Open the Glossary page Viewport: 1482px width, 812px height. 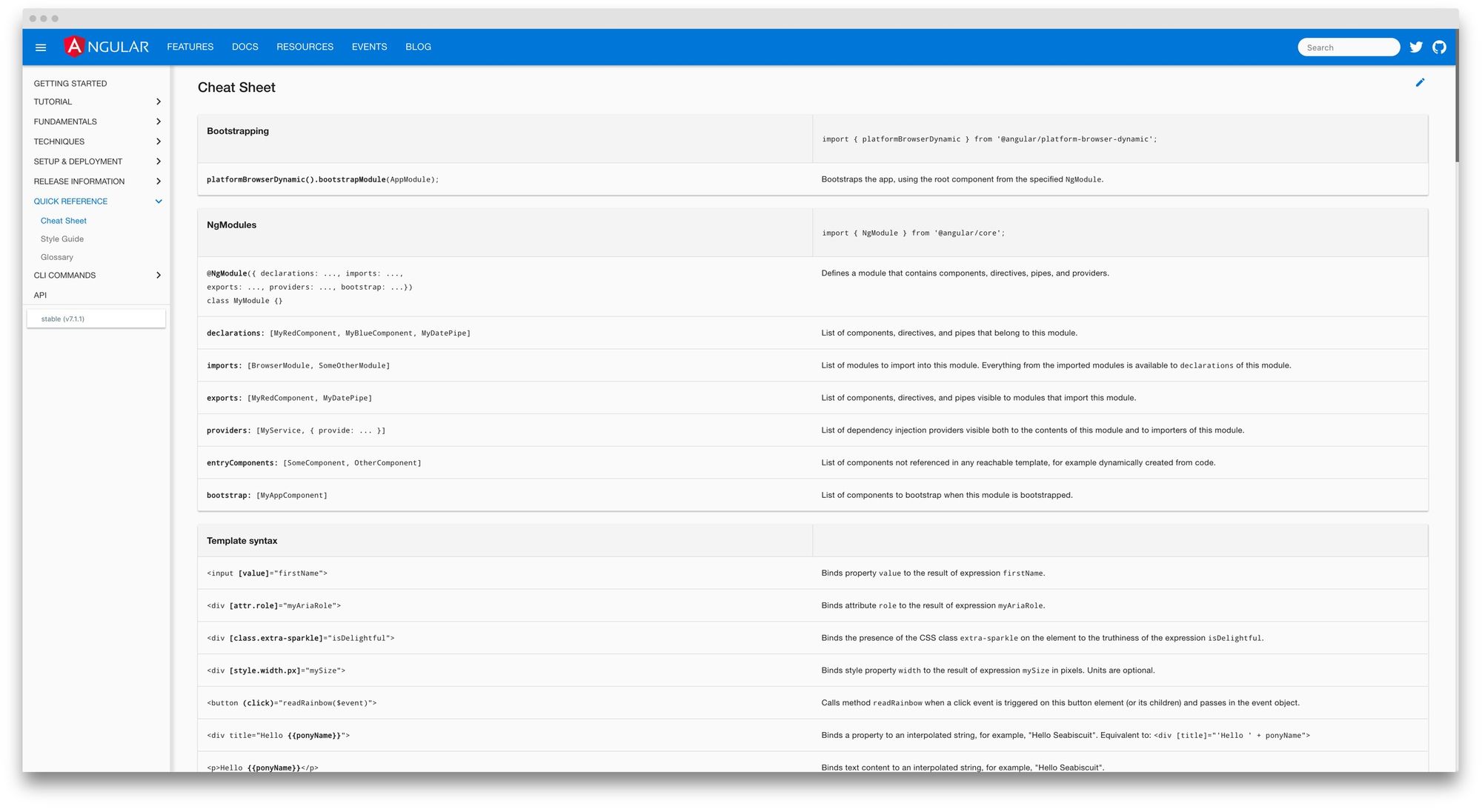[57, 257]
